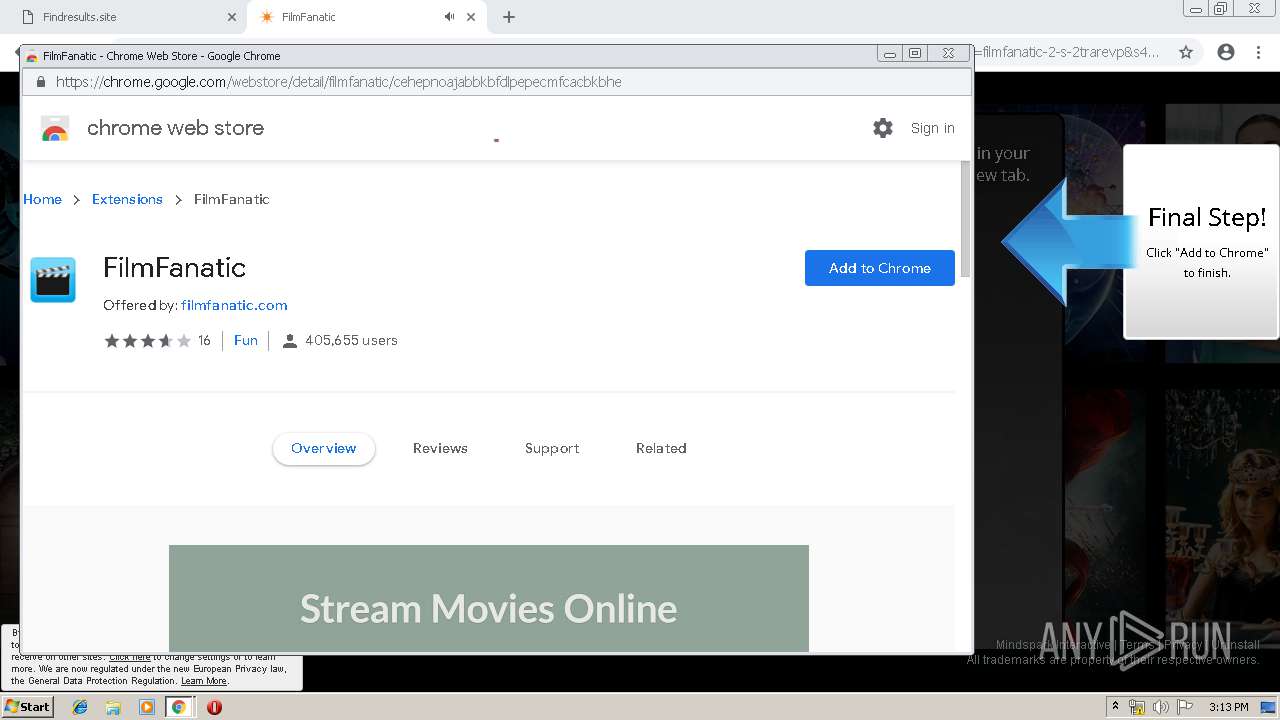Show hidden system tray icons
The height and width of the screenshot is (720, 1280).
click(1115, 707)
